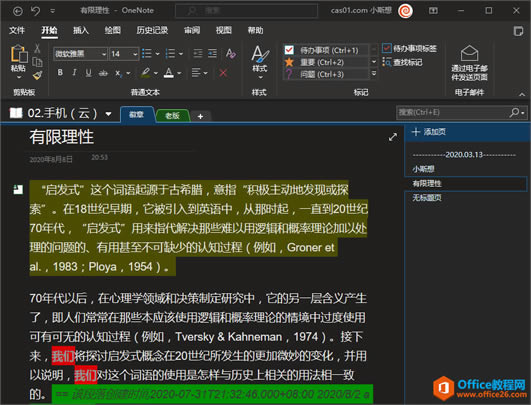Expand the numbering style dropdown arrow
Screen dimensions: 531x405
181,54
